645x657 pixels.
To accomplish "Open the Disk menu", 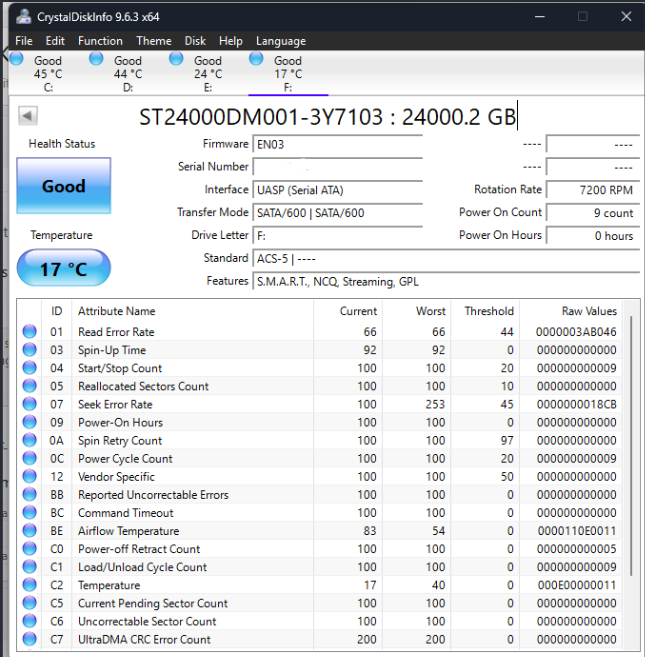I will 195,41.
